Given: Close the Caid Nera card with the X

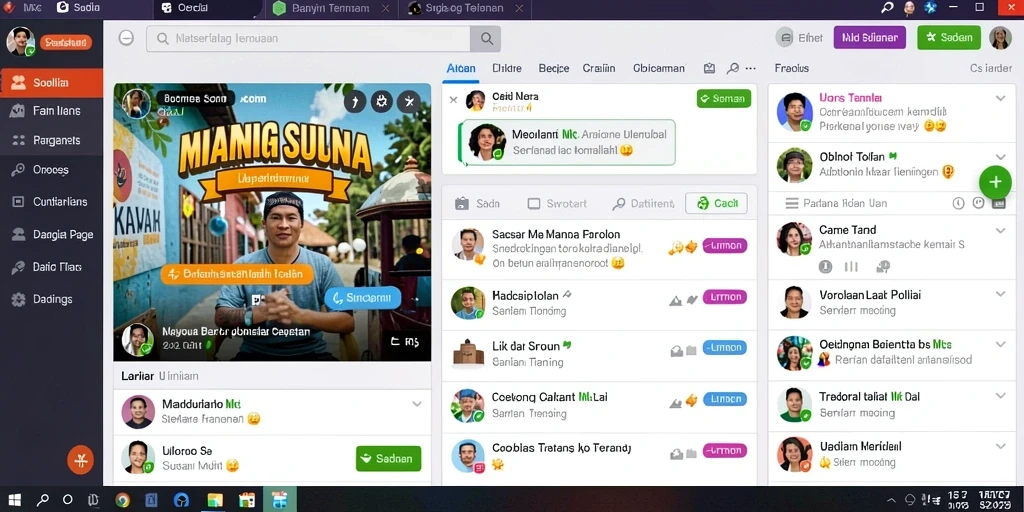Looking at the screenshot, I should 453,99.
